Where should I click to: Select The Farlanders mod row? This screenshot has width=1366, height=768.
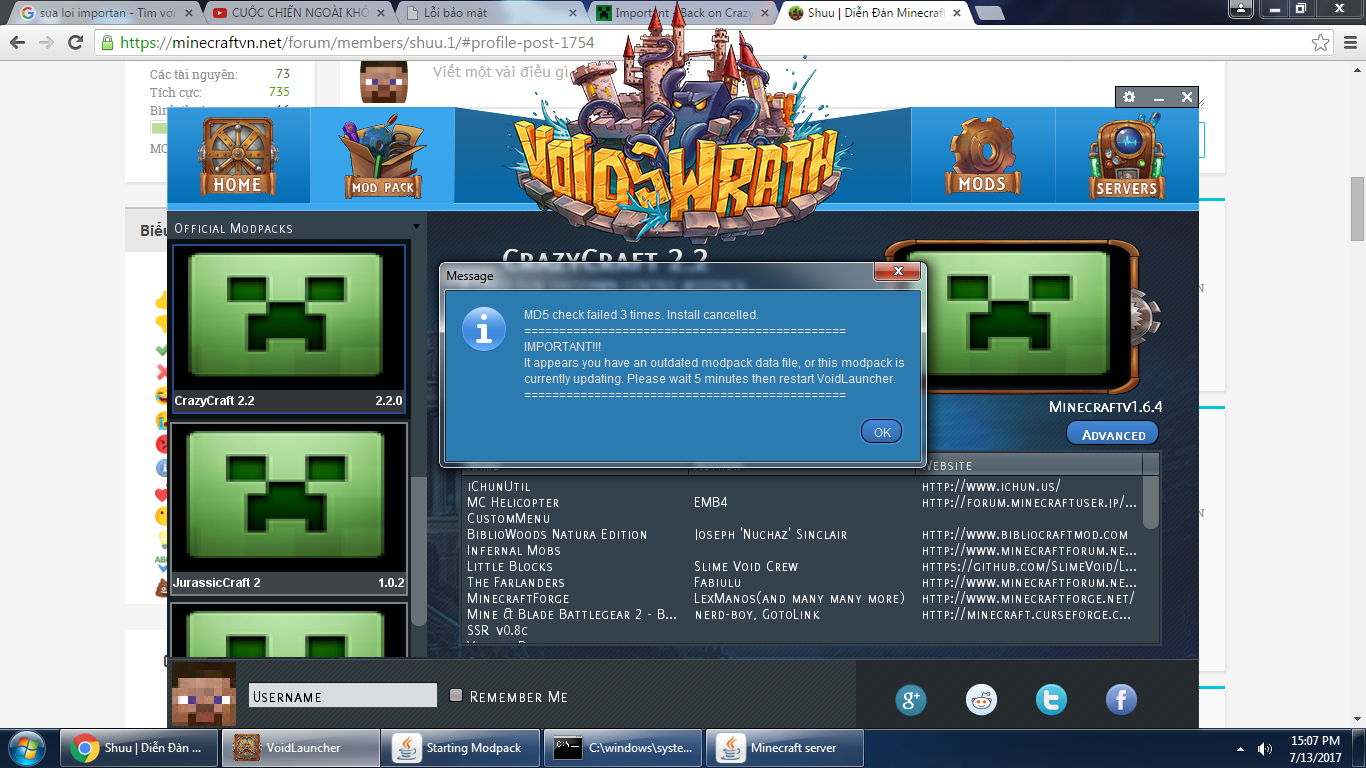(804, 582)
